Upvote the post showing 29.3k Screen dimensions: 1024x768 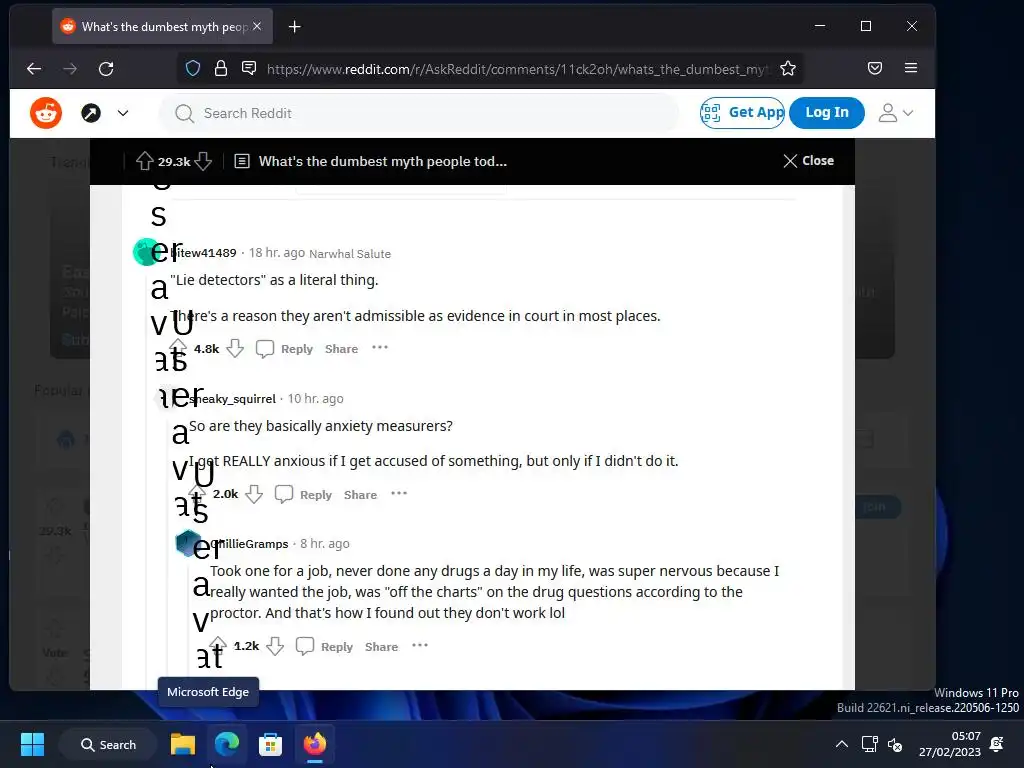click(x=144, y=161)
